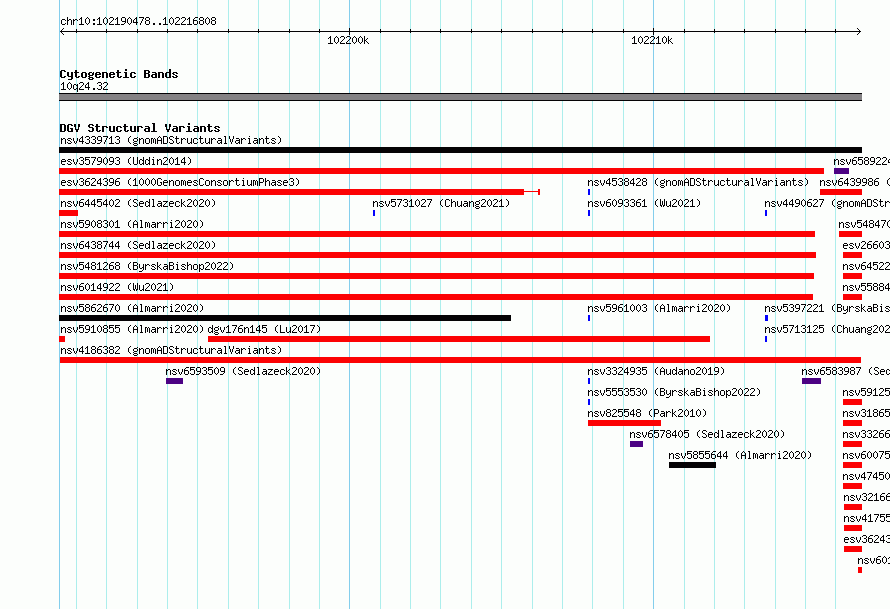The image size is (890, 609).
Task: Click the purple nsv6578405 variant bar
Action: point(636,444)
